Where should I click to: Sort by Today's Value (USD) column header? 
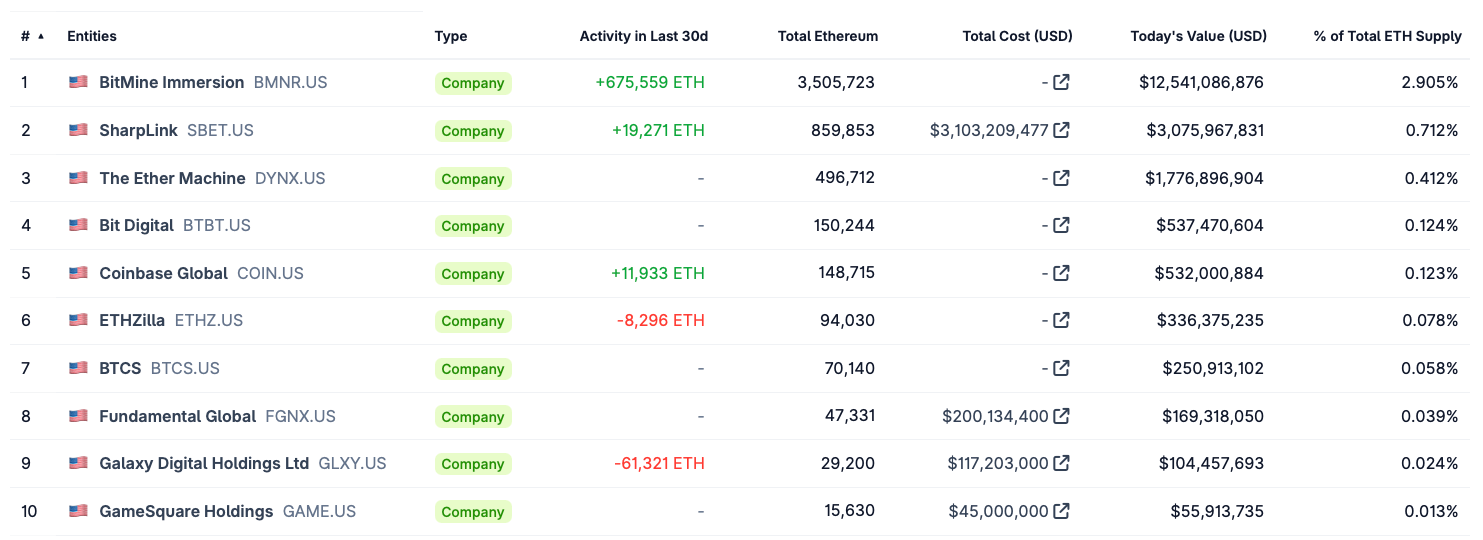[1198, 36]
